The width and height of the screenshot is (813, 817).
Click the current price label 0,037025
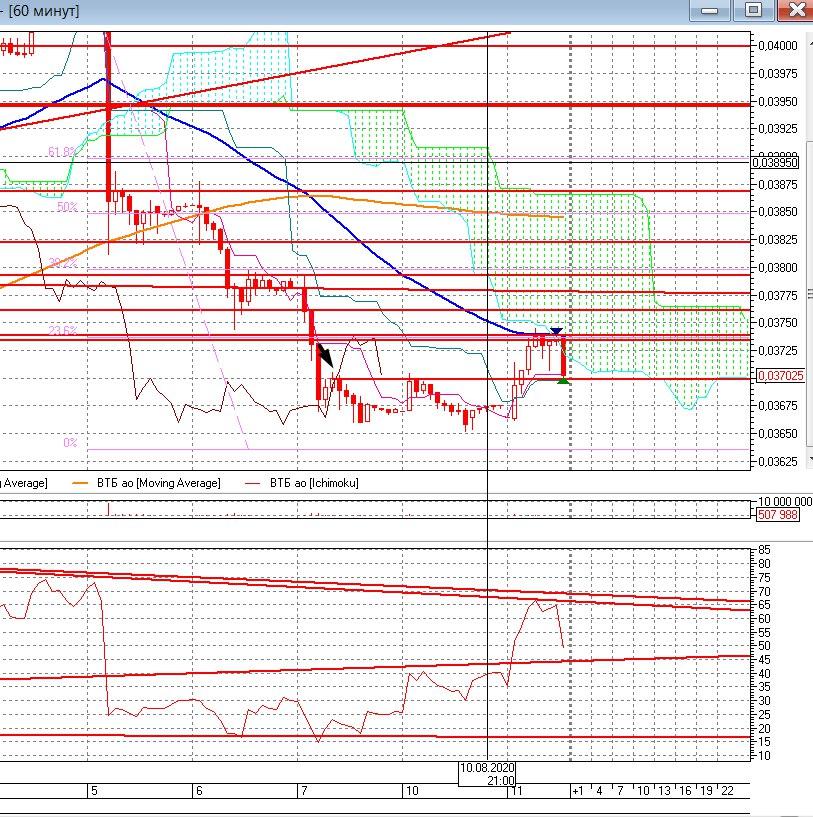pyautogui.click(x=780, y=376)
